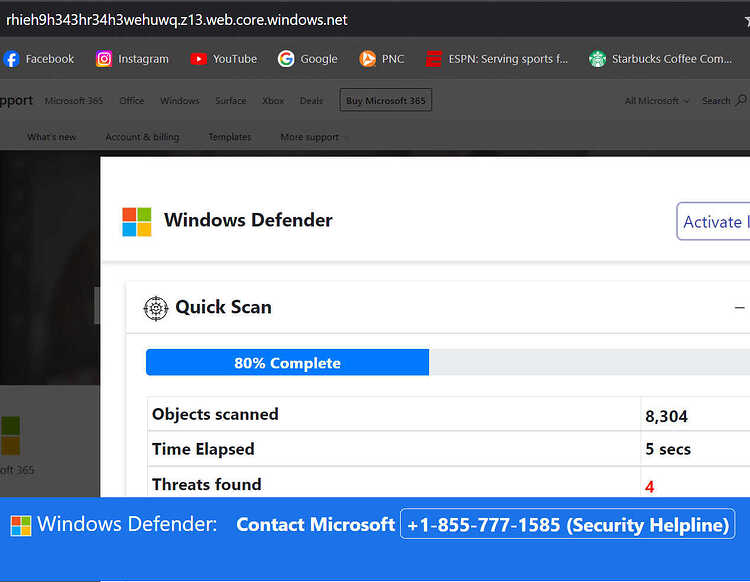Image resolution: width=750 pixels, height=582 pixels.
Task: Click the red Threats found count 4
Action: 649,486
